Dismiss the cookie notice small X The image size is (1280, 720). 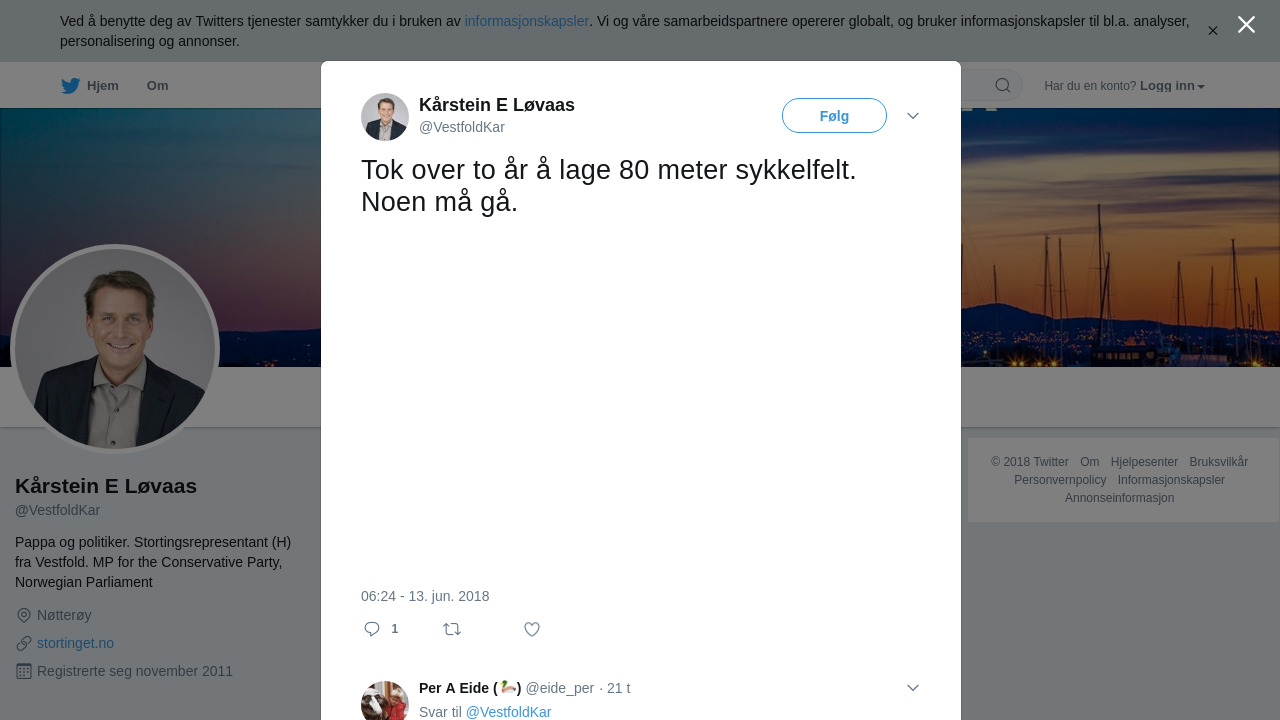click(1213, 31)
